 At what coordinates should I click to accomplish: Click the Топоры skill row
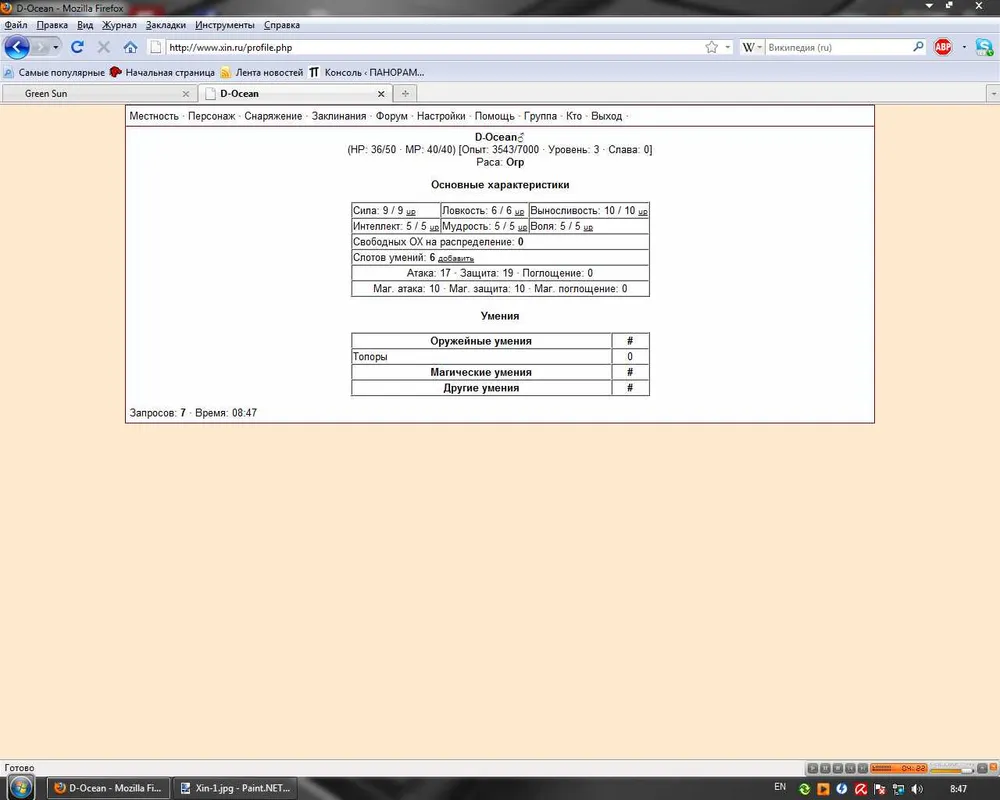(500, 357)
